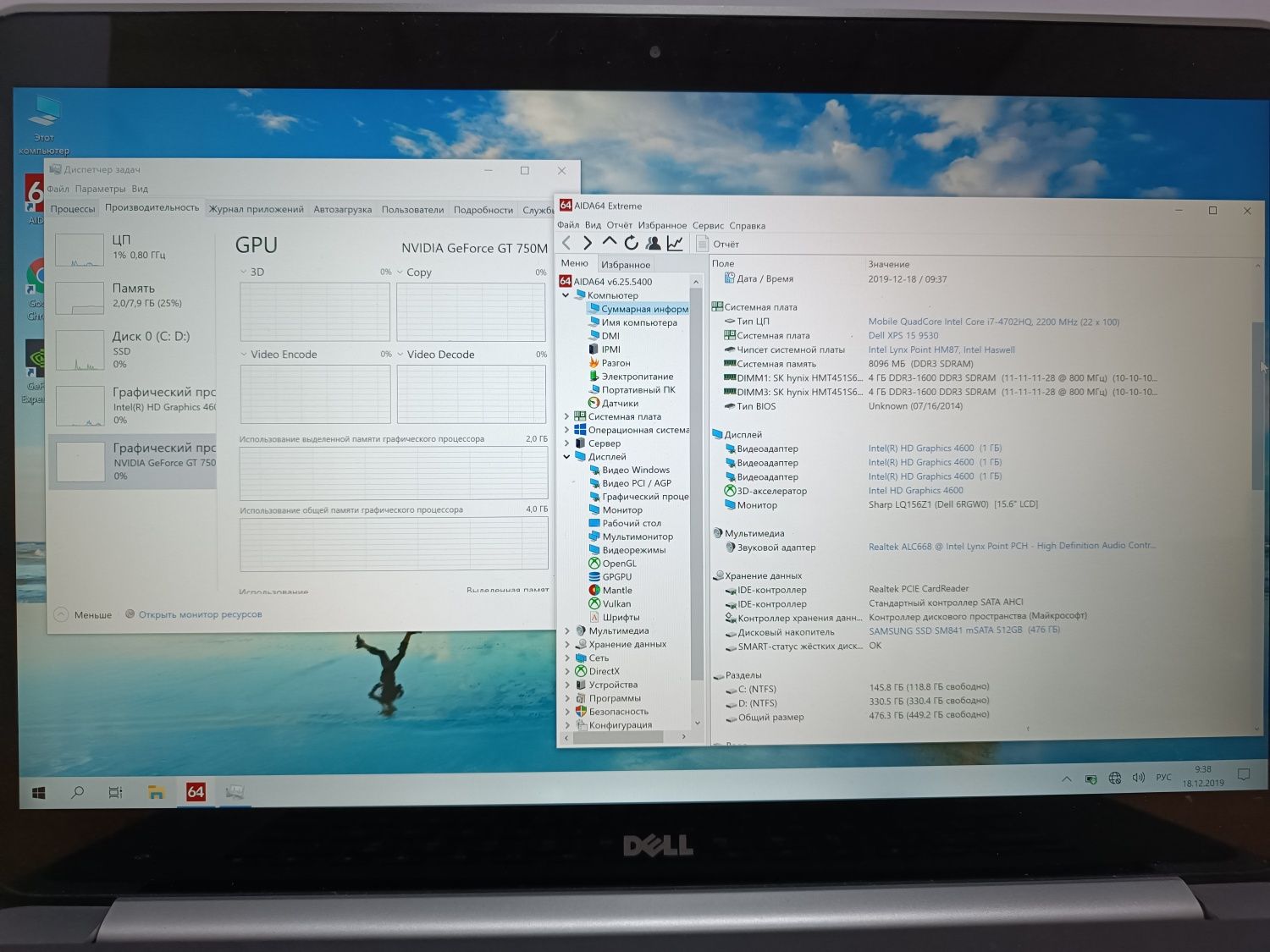The width and height of the screenshot is (1270, 952).
Task: Select the Память performance item
Action: pos(133,296)
